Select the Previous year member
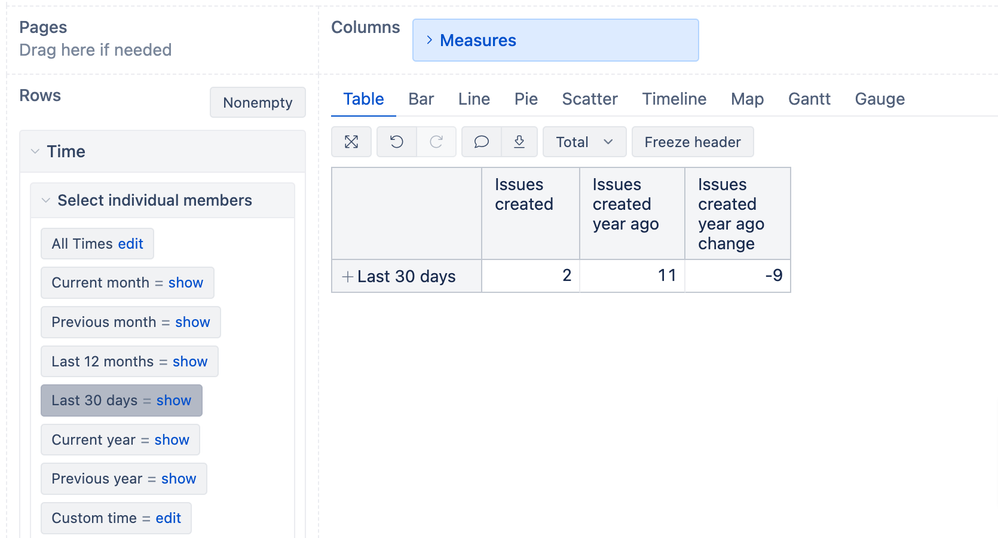 (96, 479)
